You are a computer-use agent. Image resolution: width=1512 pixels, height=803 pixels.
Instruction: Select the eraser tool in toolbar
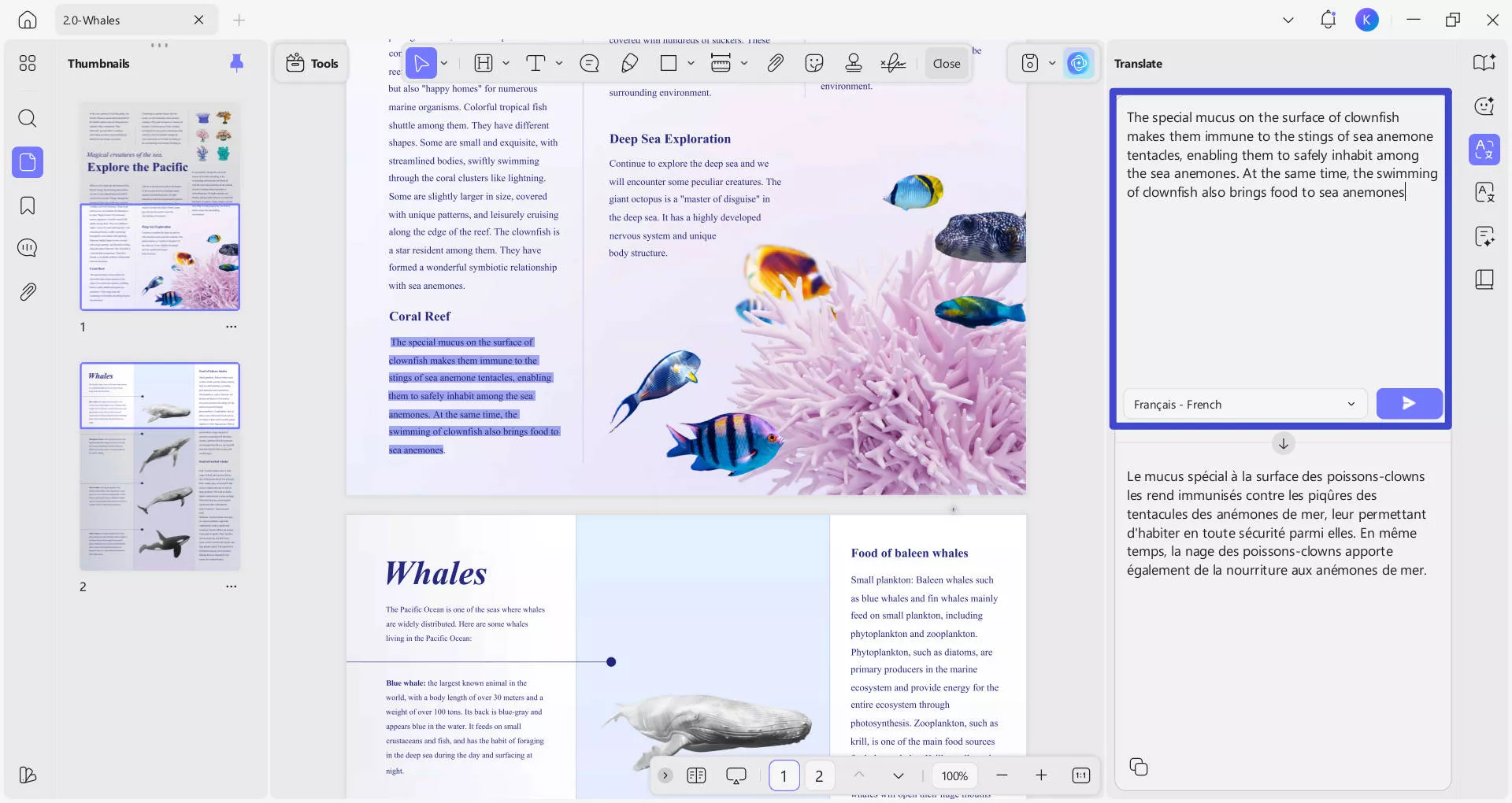629,63
